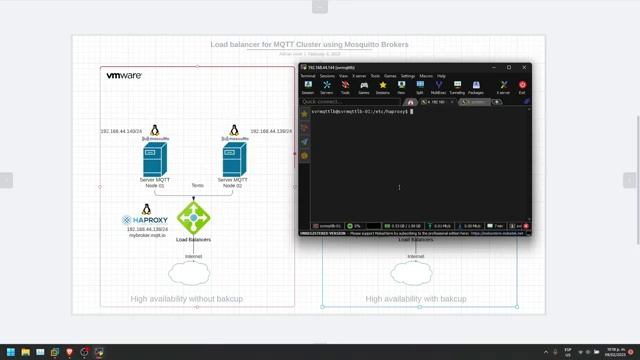Screen dimensions: 640x360
Task: Go to next page using right arrow
Action: (629, 180)
